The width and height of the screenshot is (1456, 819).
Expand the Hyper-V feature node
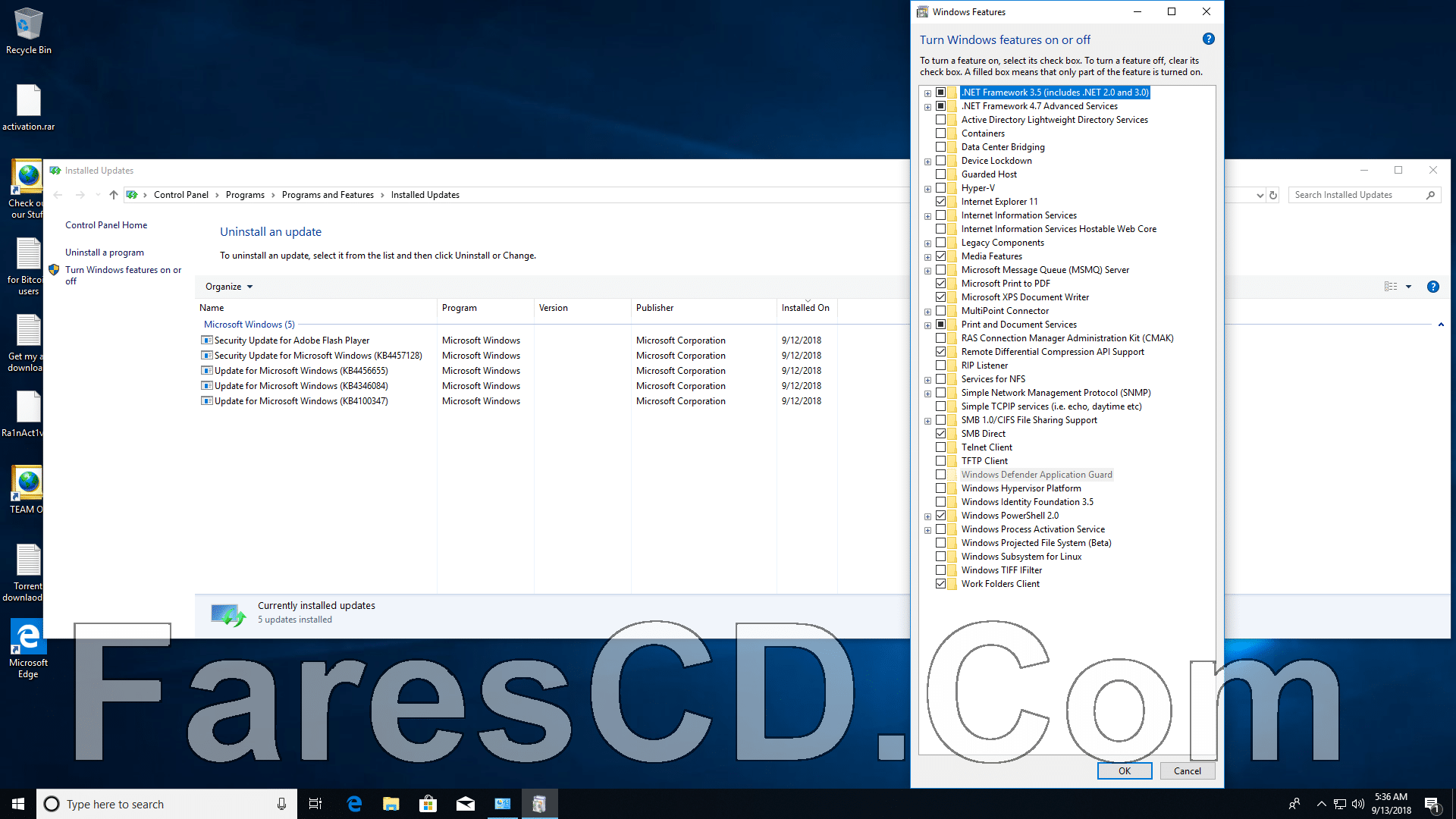coord(927,189)
